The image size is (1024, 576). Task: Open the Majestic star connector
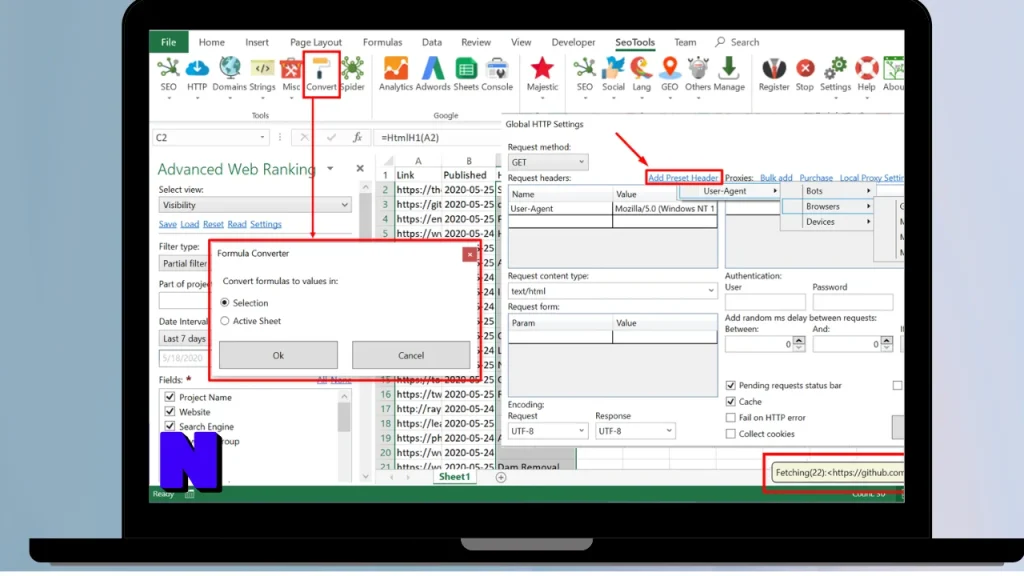pos(542,74)
